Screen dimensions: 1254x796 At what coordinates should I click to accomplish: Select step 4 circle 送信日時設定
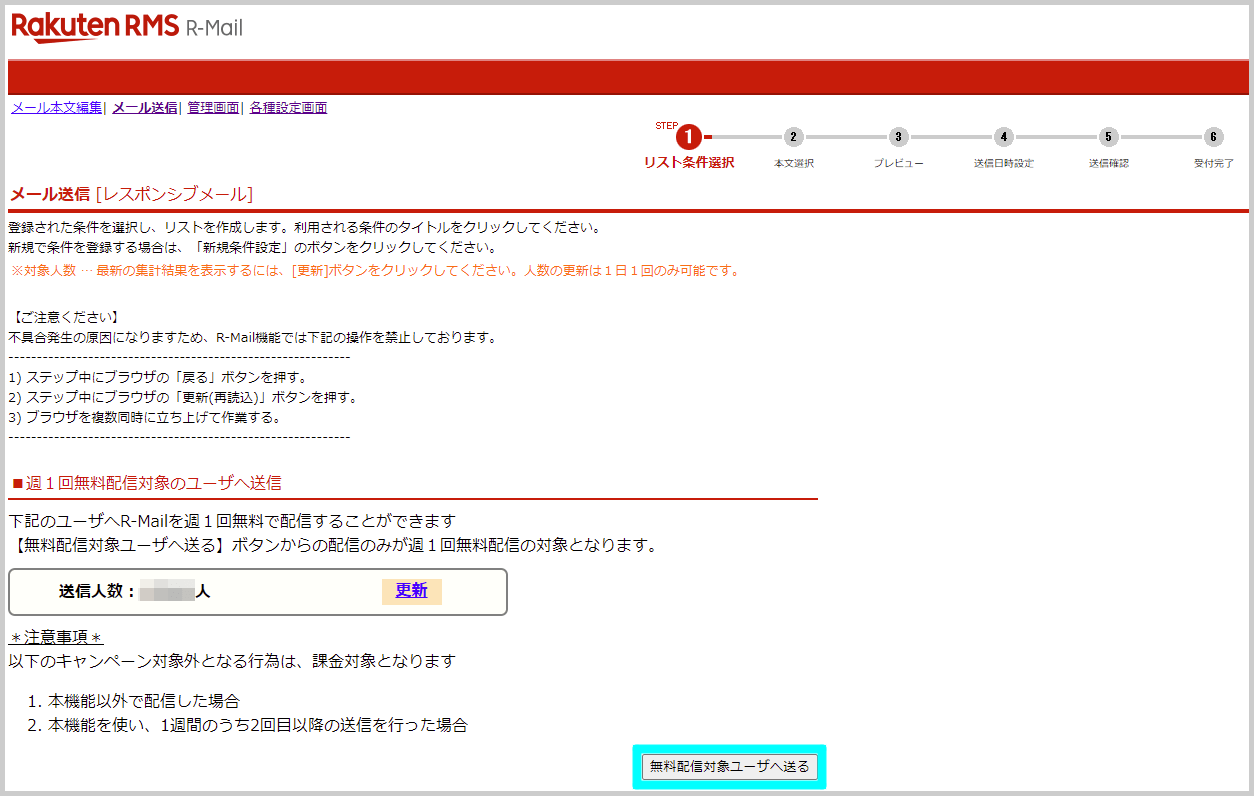pyautogui.click(x=1003, y=137)
